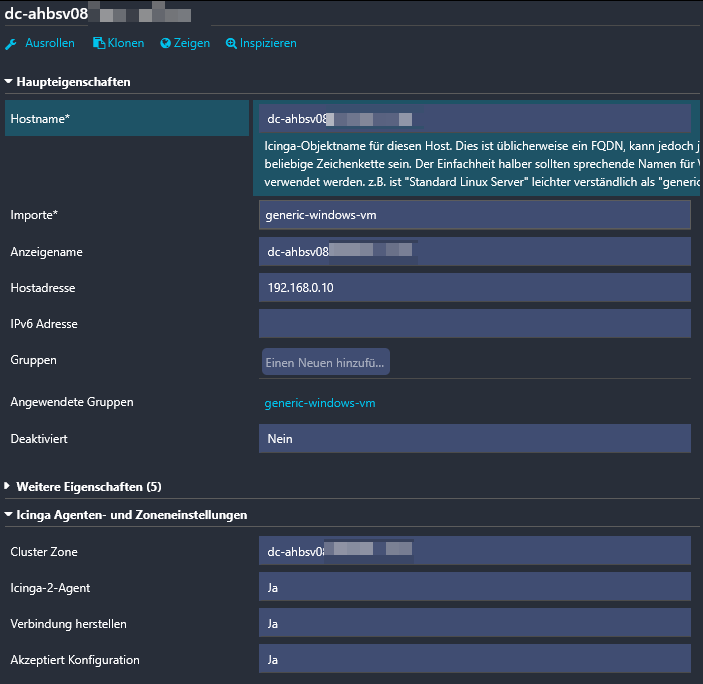Image resolution: width=703 pixels, height=684 pixels.
Task: Change the Icinga-2-Agent Ja selection
Action: click(x=474, y=587)
